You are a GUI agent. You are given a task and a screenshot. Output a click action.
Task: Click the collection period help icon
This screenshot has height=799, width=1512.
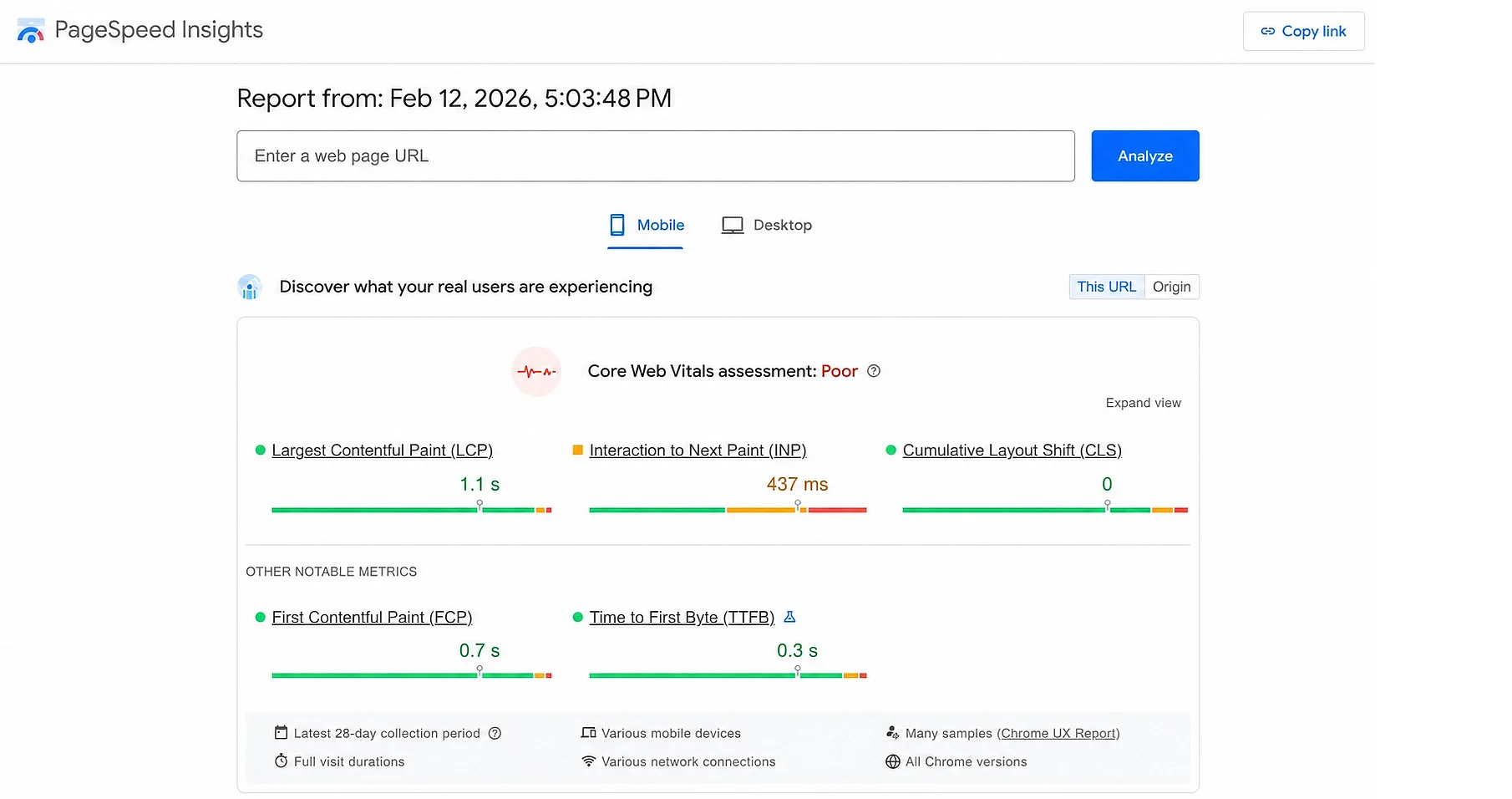[495, 733]
